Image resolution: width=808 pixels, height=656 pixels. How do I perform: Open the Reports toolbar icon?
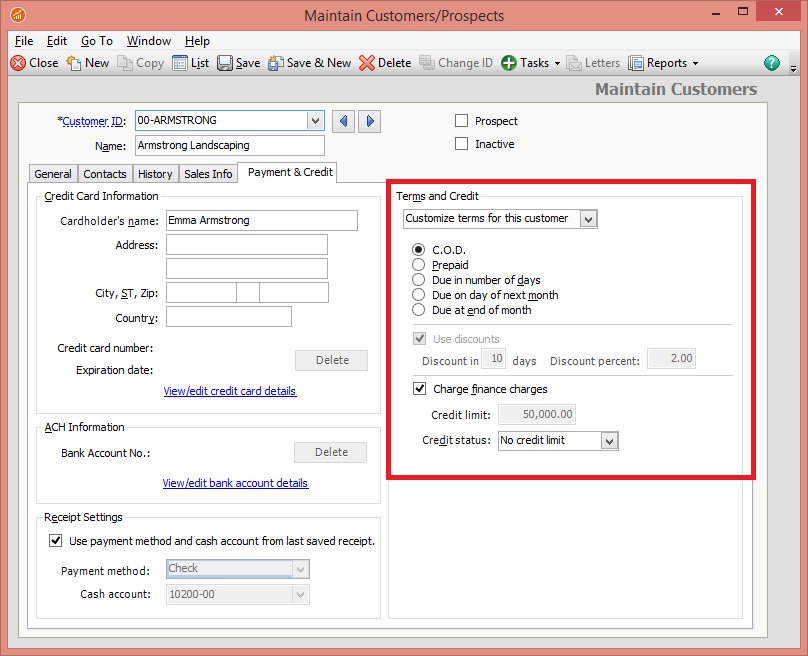636,63
